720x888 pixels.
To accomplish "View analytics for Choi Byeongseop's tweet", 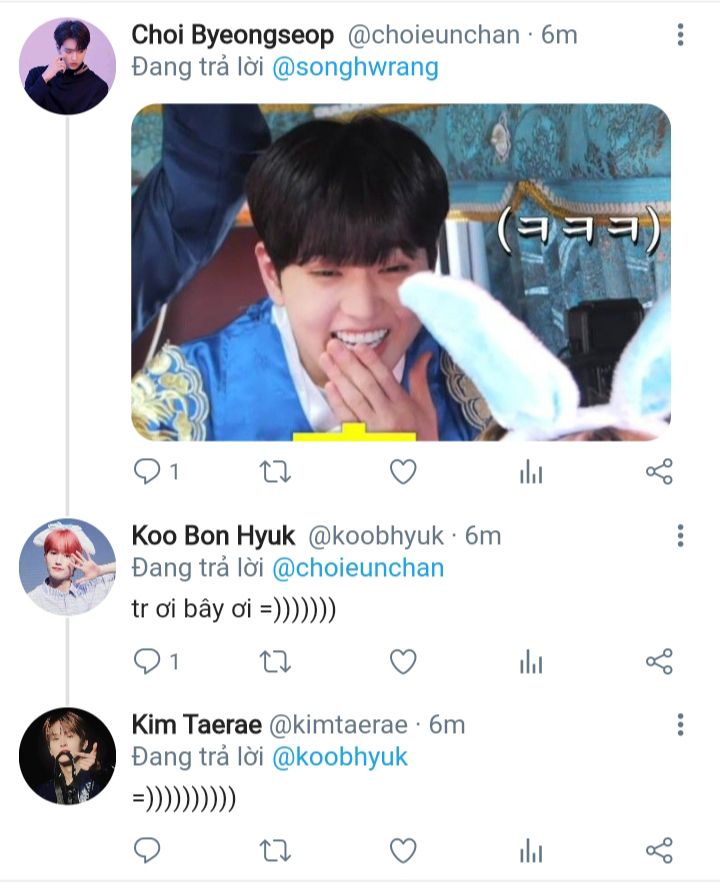I will [x=530, y=472].
